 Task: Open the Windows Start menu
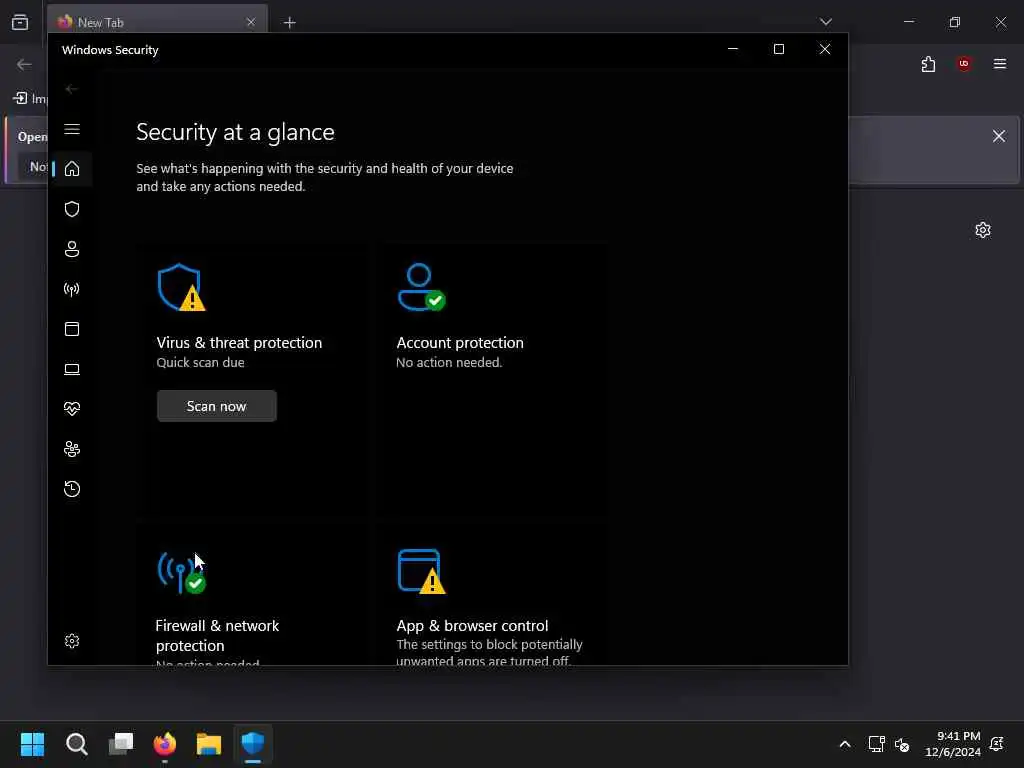[33, 744]
